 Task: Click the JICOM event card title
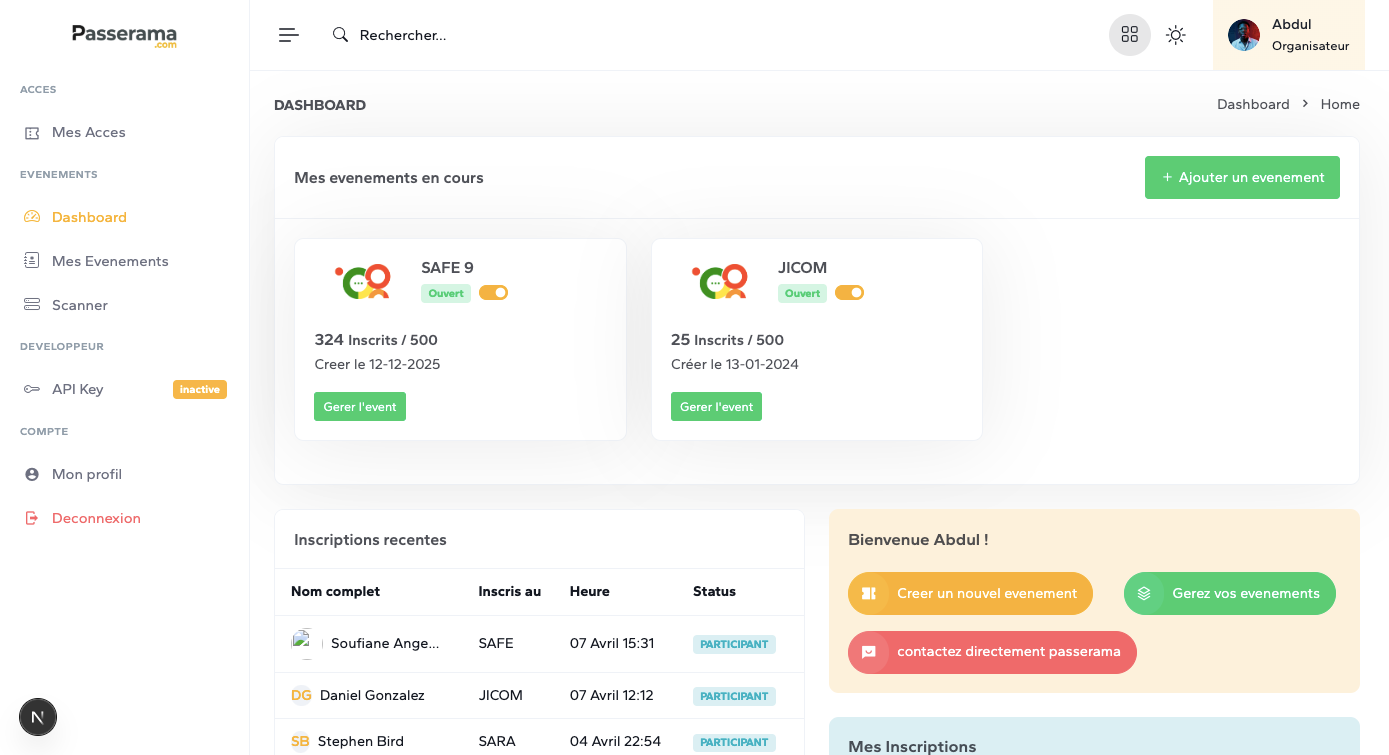(803, 267)
